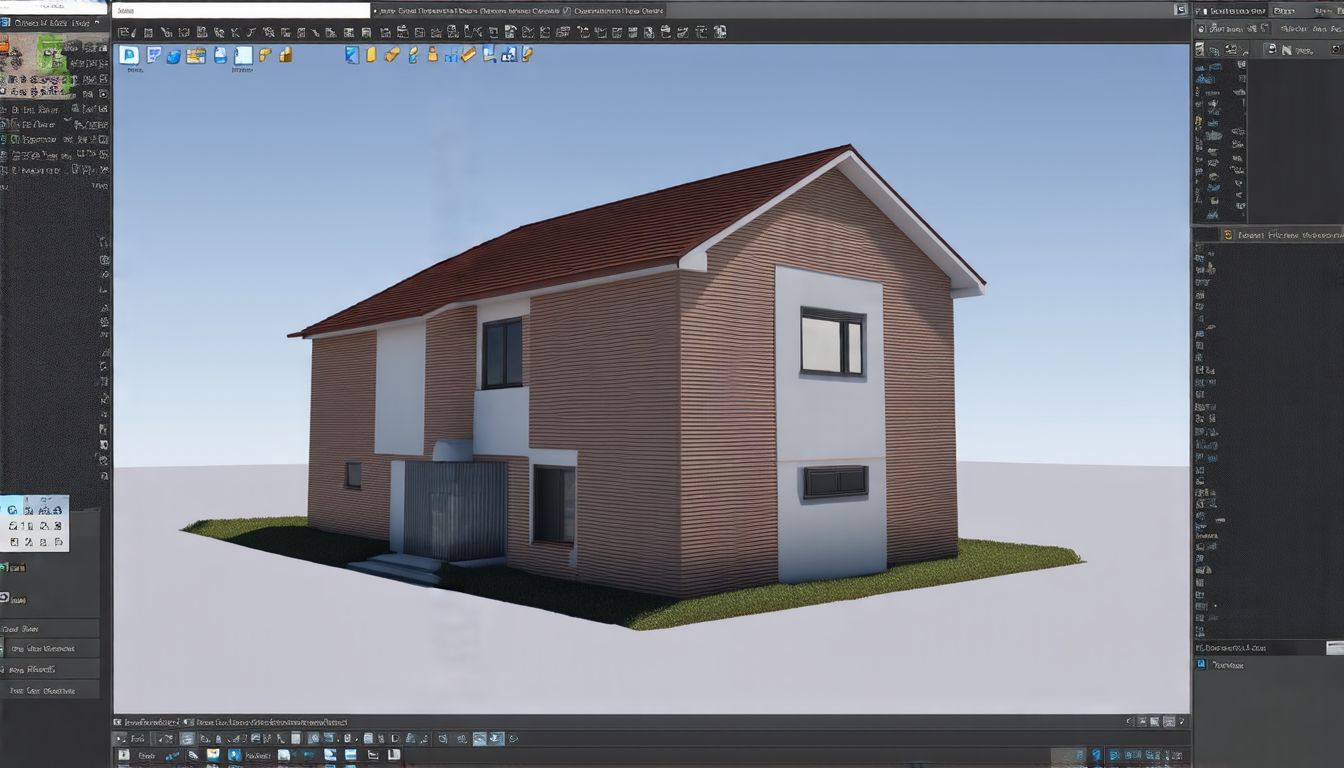The height and width of the screenshot is (768, 1344).
Task: Select the yellow ruler pencil icon
Action: click(468, 54)
